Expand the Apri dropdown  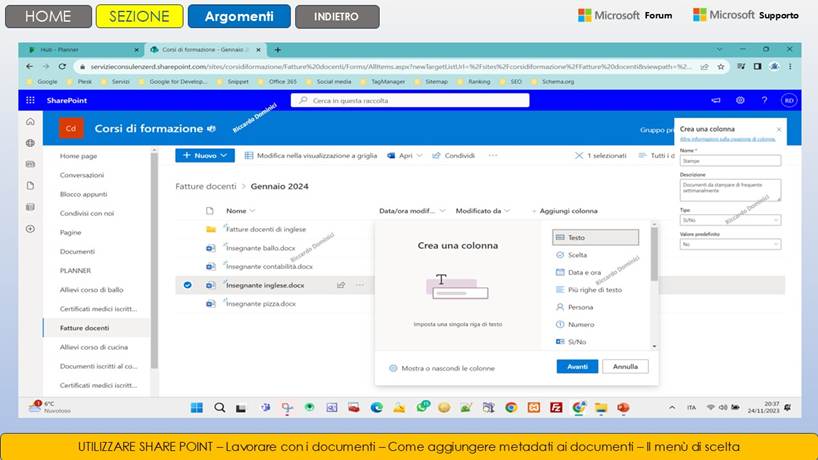click(419, 155)
